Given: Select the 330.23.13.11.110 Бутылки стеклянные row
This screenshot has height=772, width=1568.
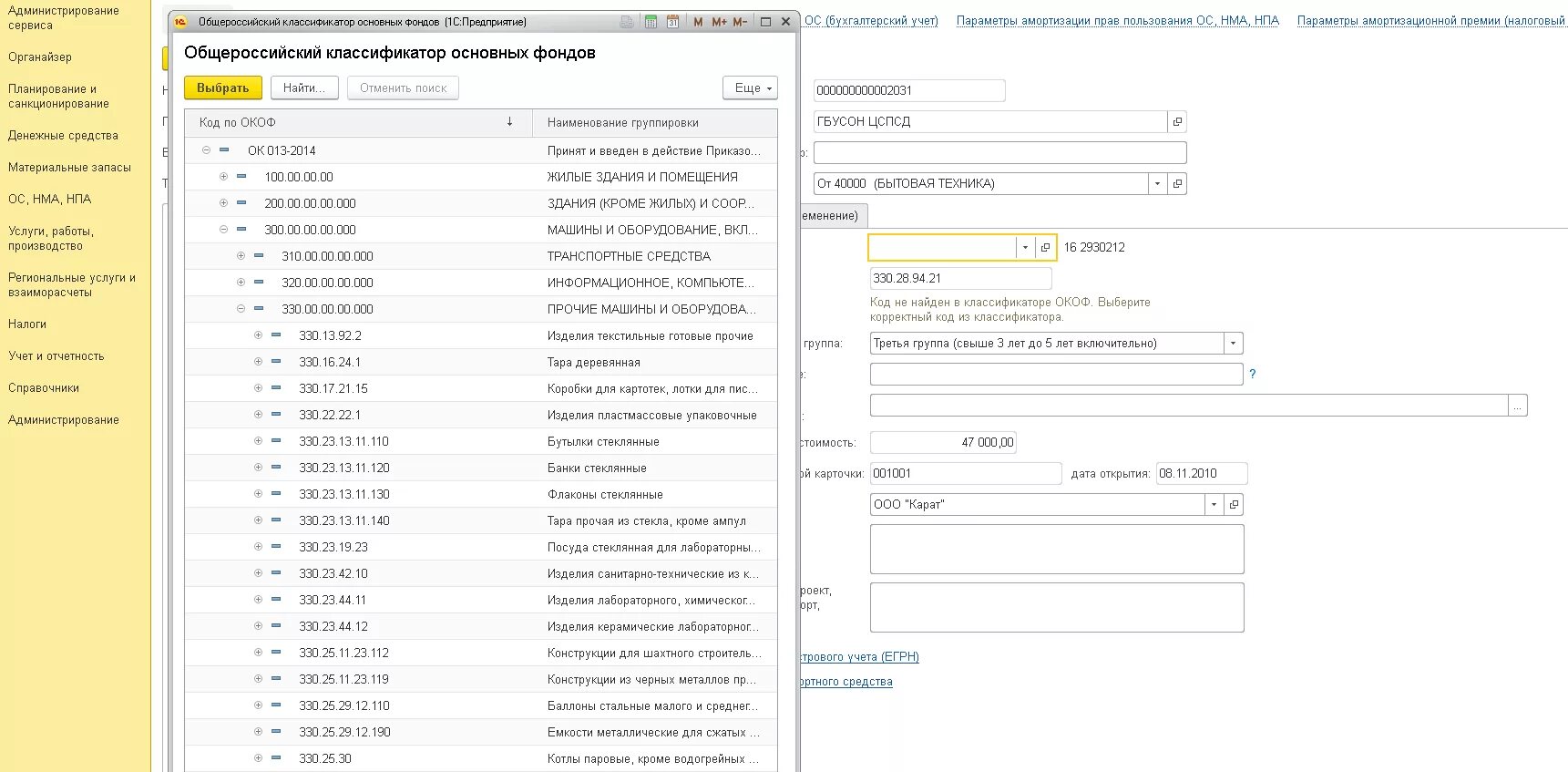Looking at the screenshot, I should [x=343, y=441].
